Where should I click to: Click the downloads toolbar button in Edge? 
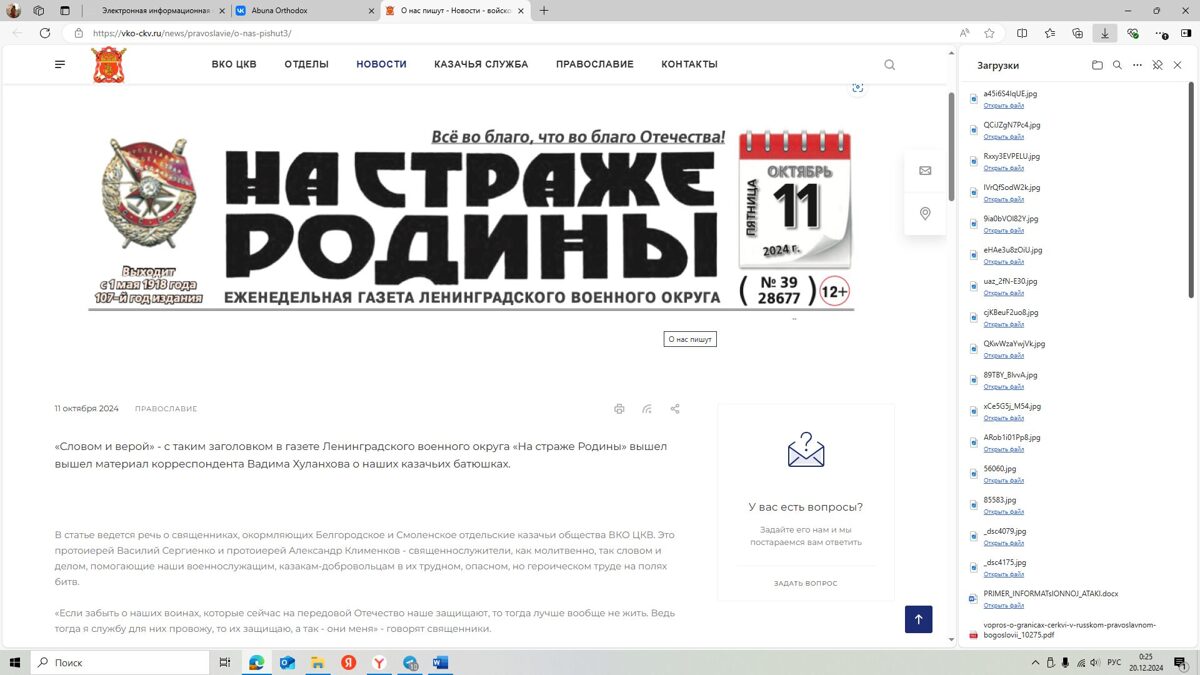click(1104, 33)
